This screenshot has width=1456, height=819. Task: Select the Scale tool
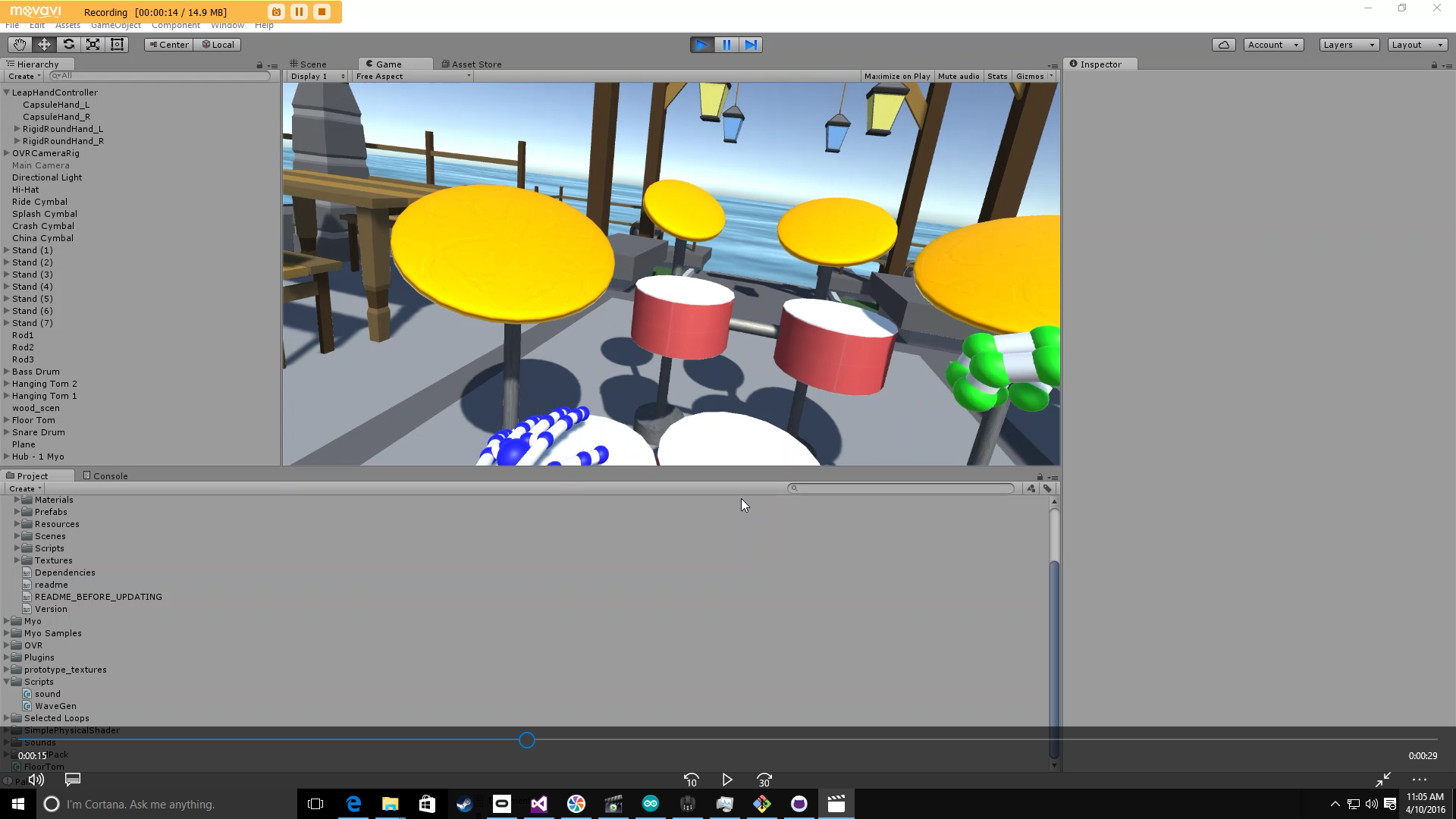point(93,45)
